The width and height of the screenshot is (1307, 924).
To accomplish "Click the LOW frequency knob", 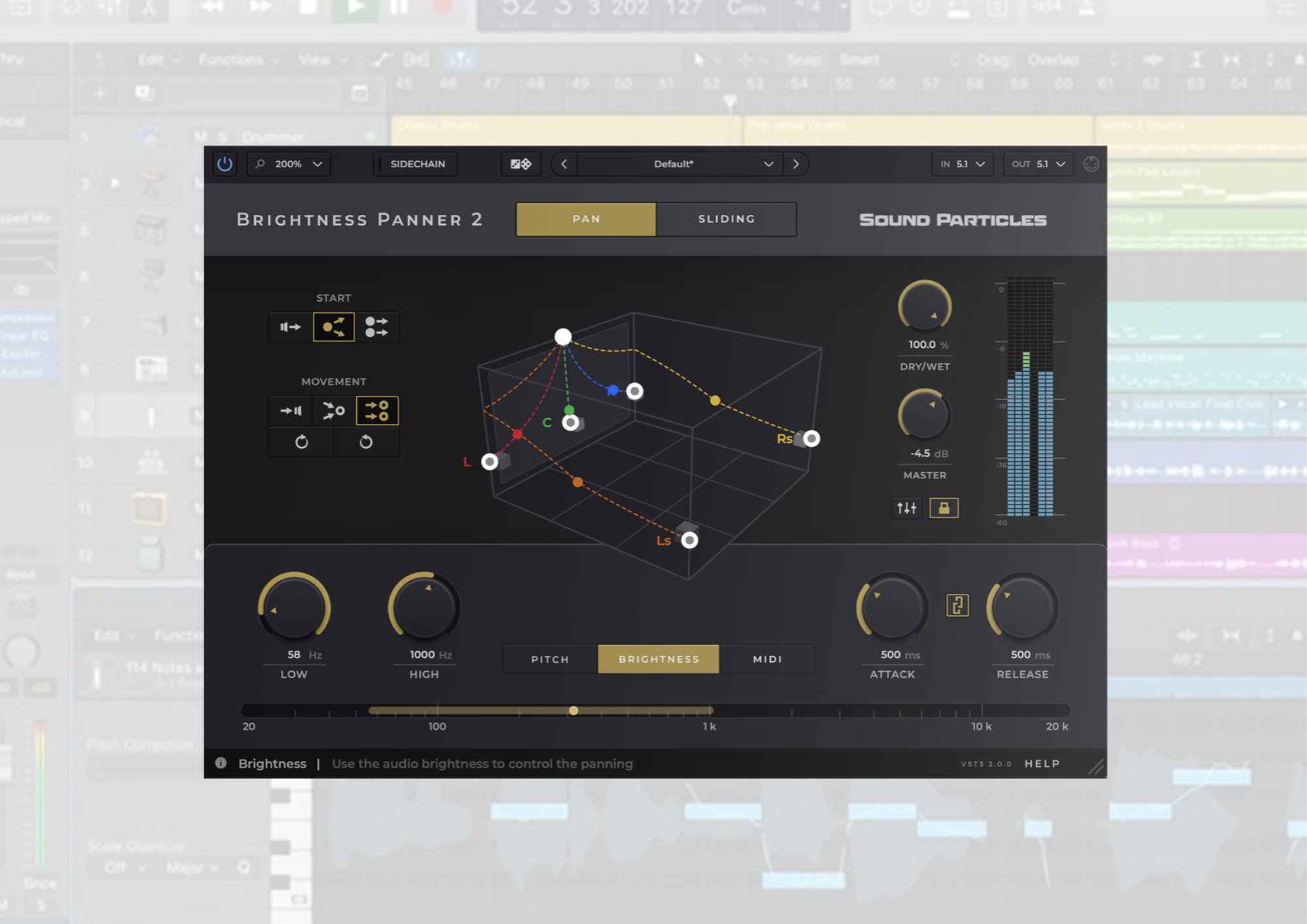I will [294, 607].
